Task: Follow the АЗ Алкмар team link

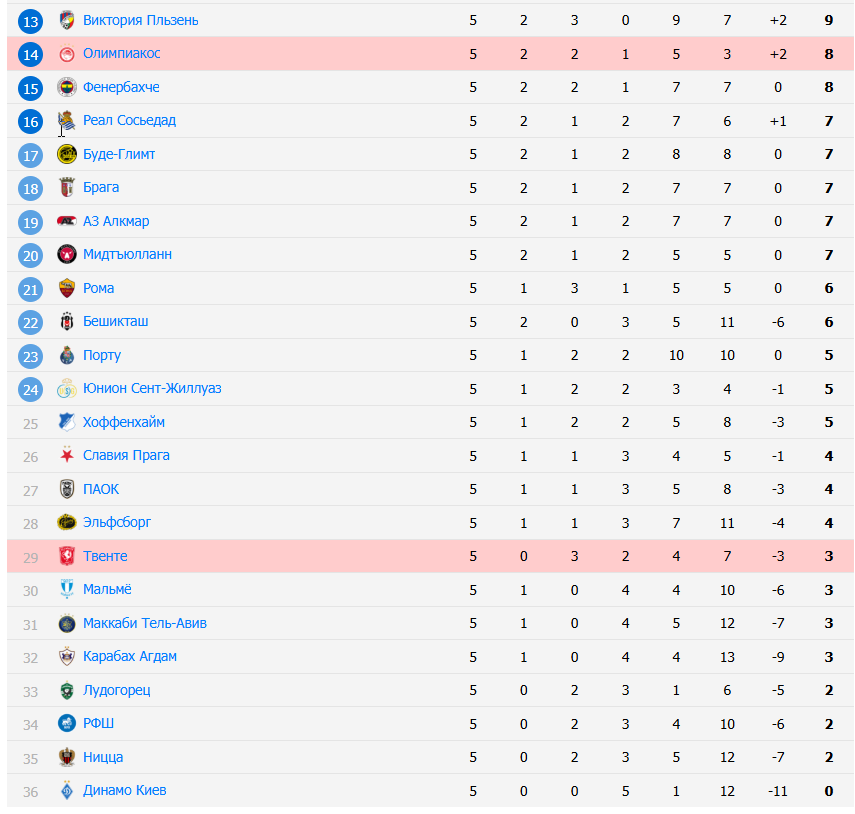Action: point(116,221)
